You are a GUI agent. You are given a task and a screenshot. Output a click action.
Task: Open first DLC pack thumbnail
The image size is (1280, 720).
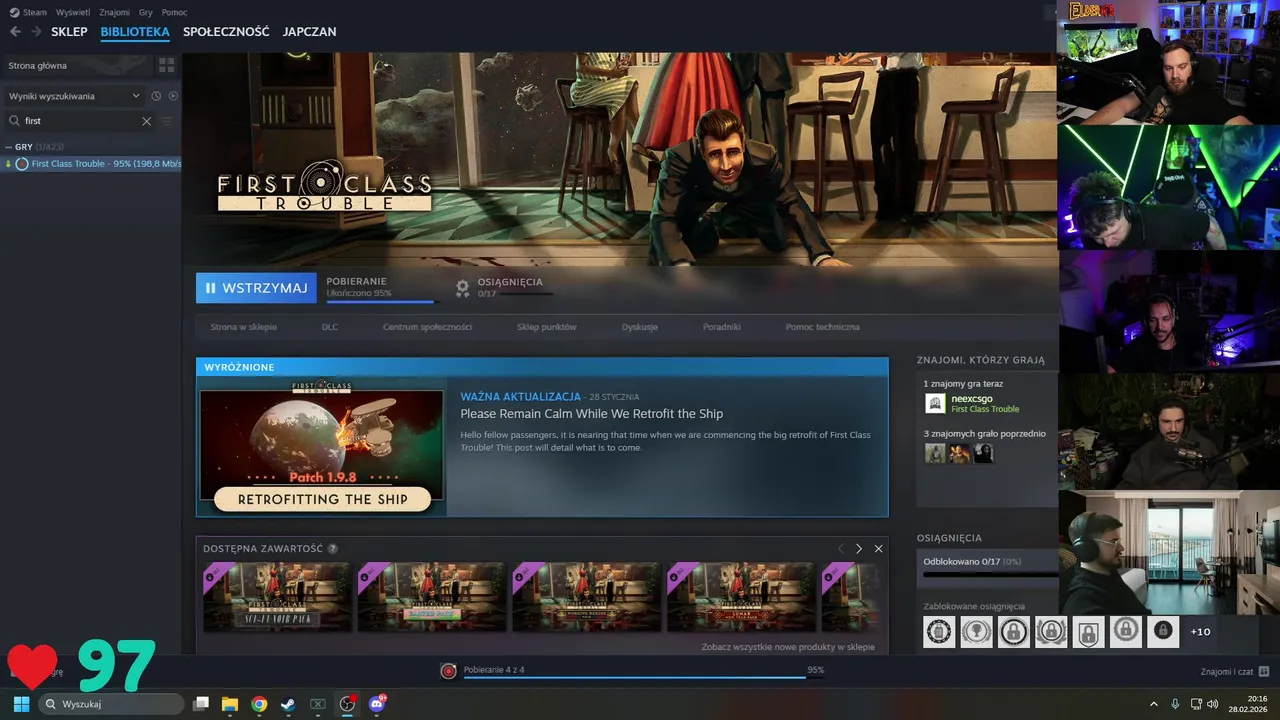pyautogui.click(x=277, y=597)
